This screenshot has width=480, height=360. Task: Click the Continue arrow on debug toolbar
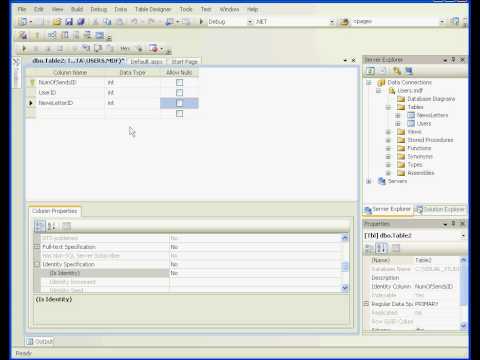click(24, 49)
